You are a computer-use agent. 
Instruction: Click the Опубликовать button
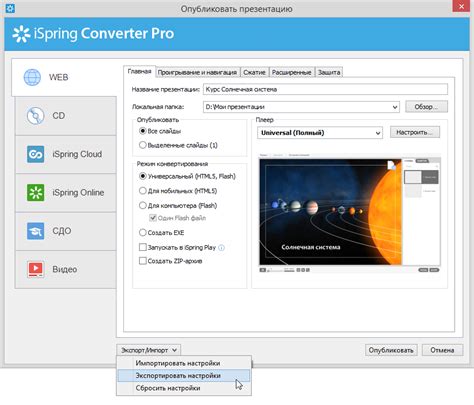pos(391,350)
